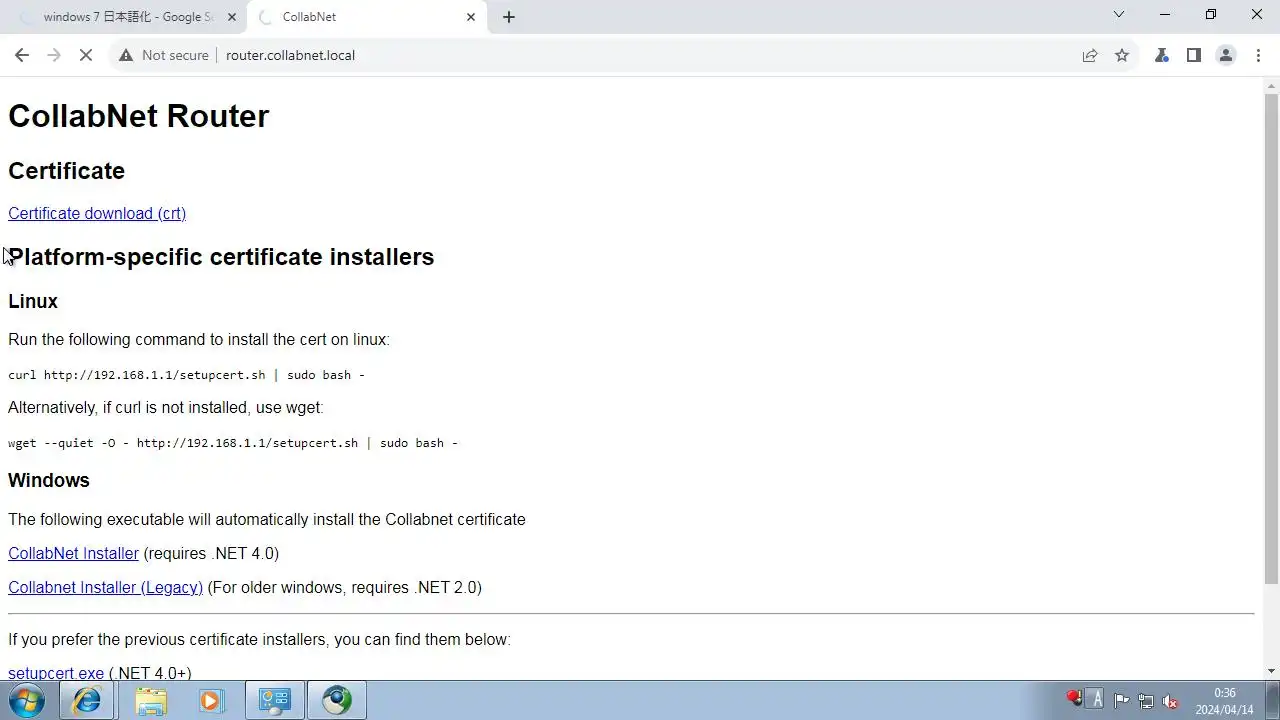Stop loading the page
Screen dimensions: 1280x720
coord(86,55)
